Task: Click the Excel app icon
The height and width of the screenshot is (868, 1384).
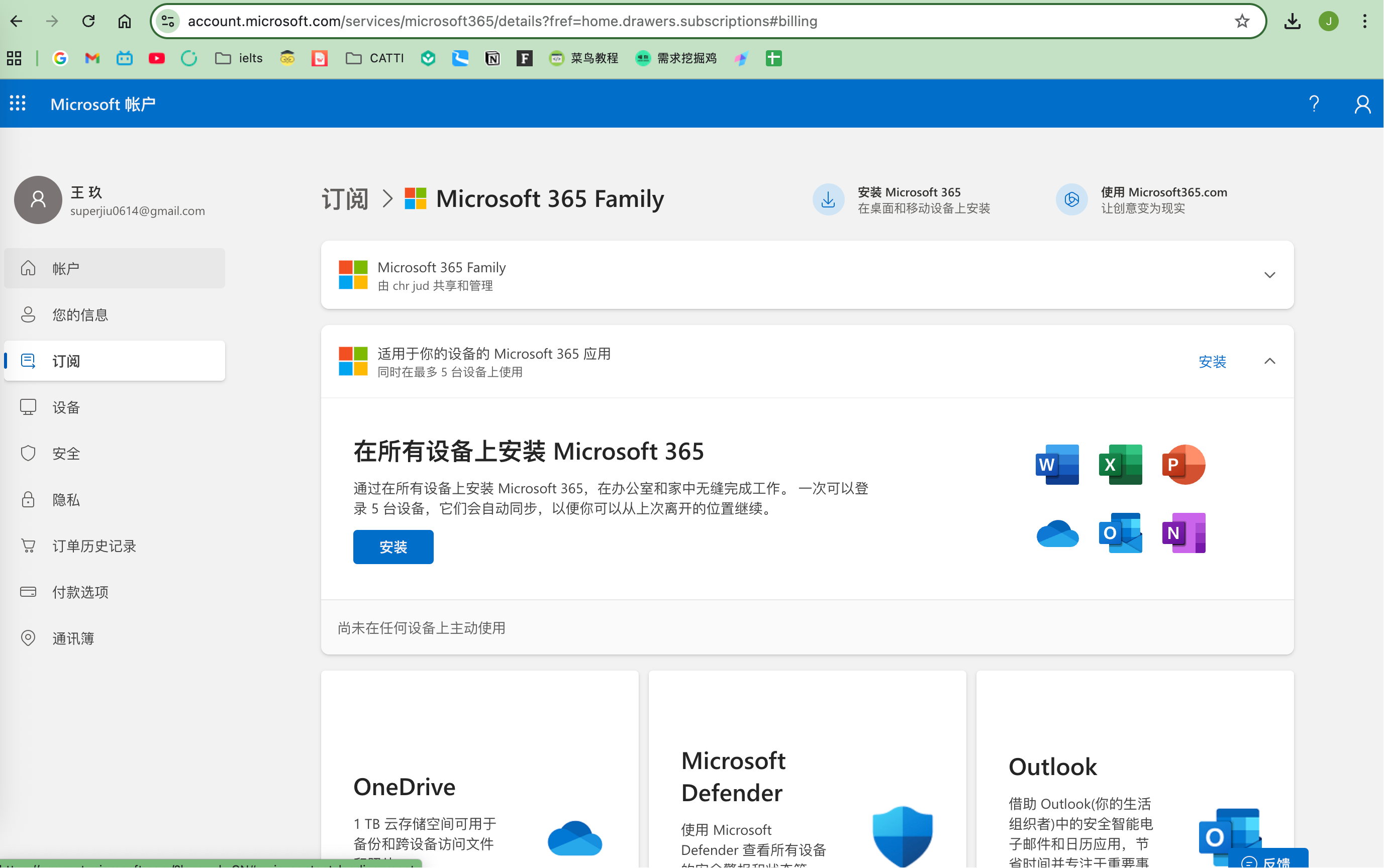Action: click(1120, 465)
